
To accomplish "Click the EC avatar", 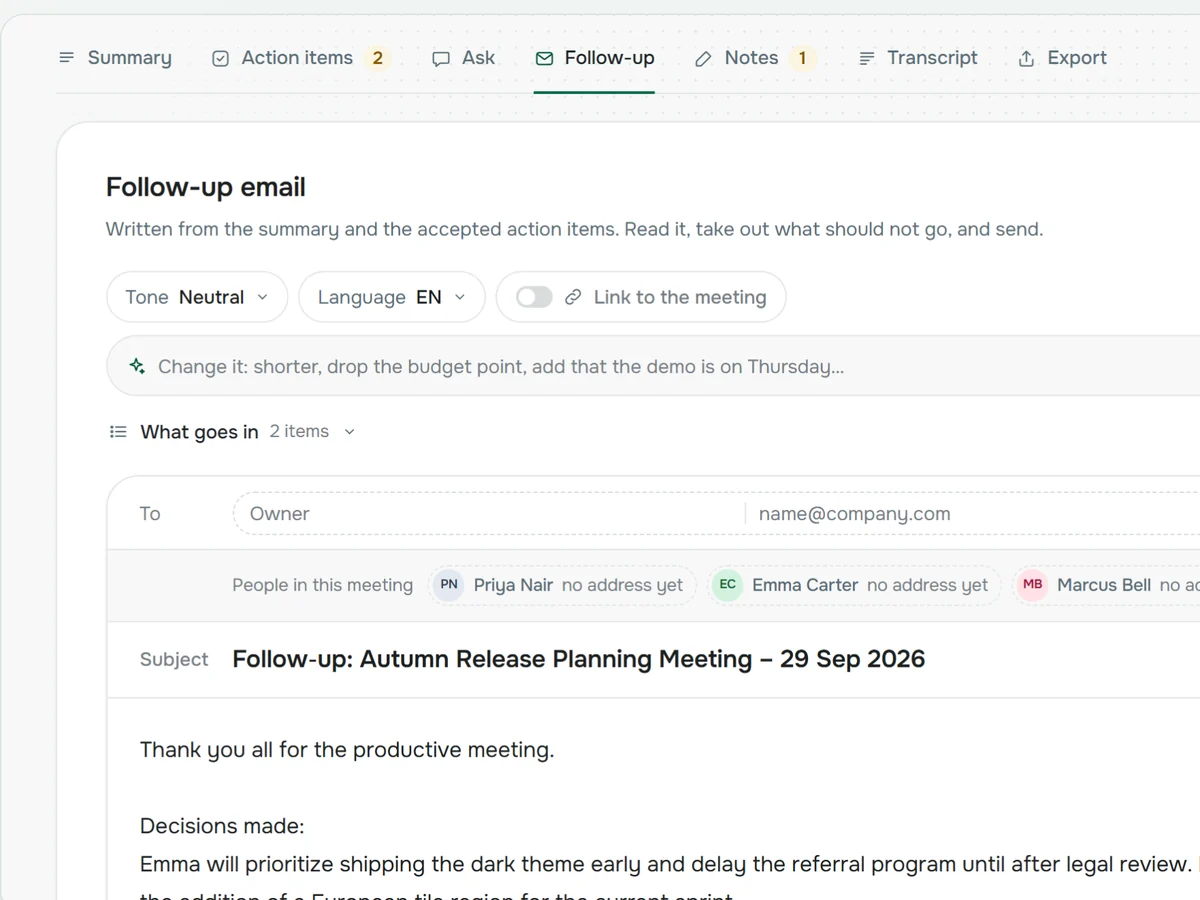I will [728, 585].
